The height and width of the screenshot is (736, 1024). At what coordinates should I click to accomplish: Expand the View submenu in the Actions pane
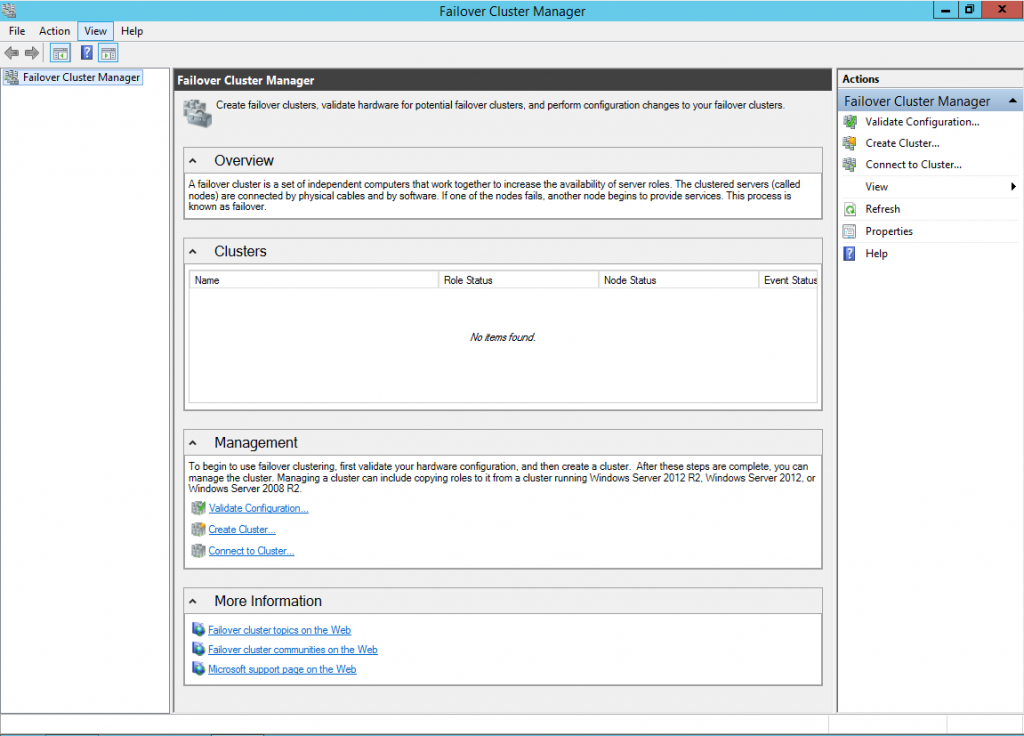click(x=1012, y=187)
